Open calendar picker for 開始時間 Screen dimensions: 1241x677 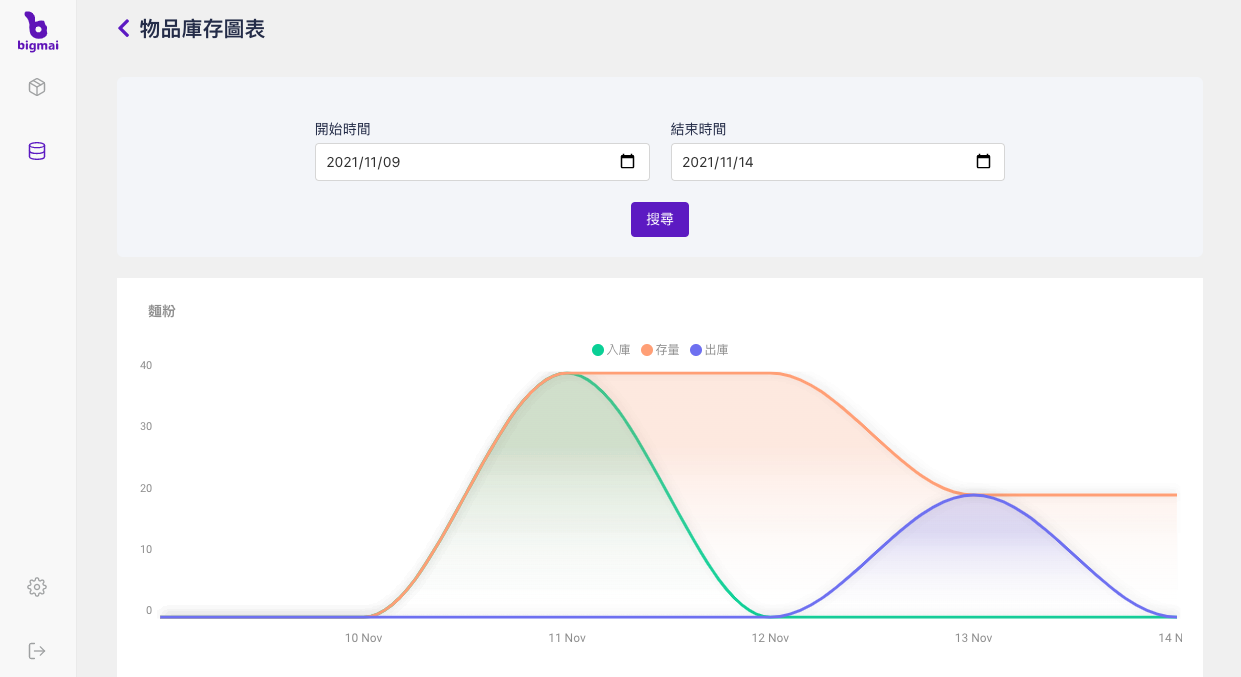[x=627, y=161]
